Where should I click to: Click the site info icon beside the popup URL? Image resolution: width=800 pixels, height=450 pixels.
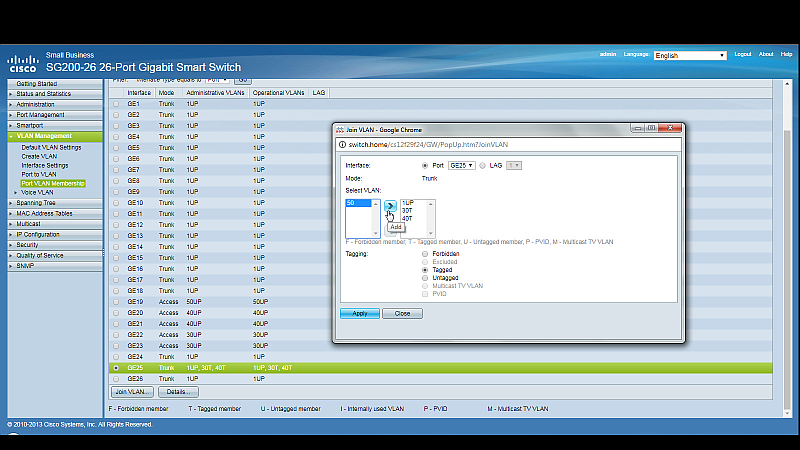click(x=342, y=145)
